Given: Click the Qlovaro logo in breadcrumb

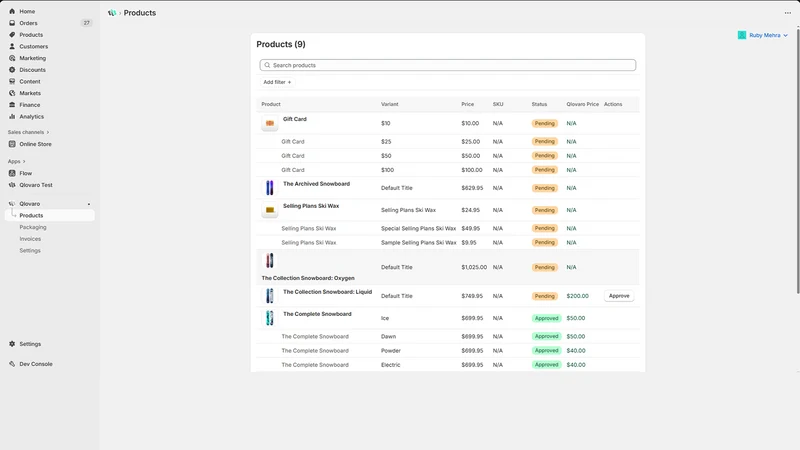Looking at the screenshot, I should click(x=112, y=13).
